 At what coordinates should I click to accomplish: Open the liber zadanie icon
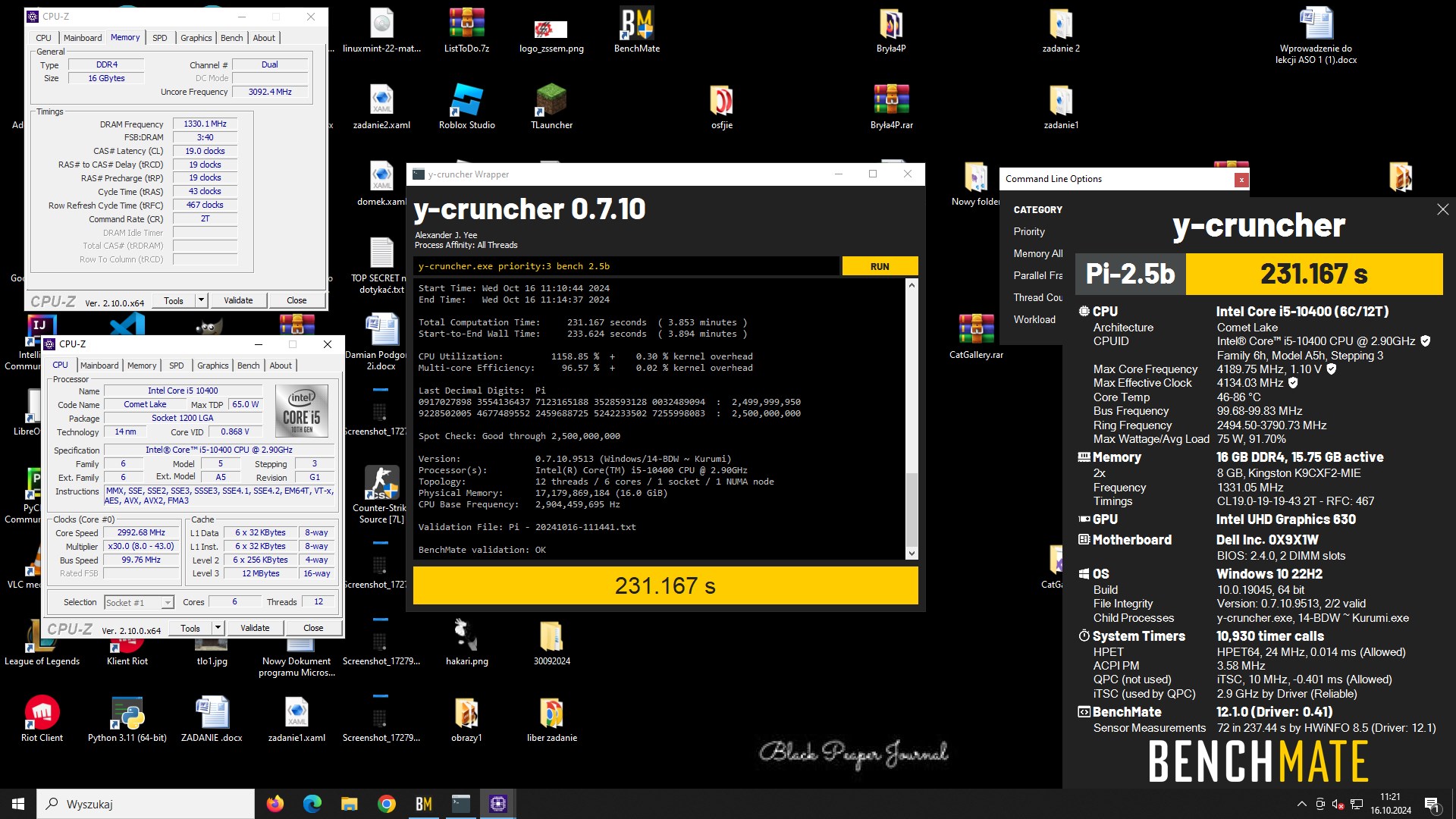pos(551,719)
